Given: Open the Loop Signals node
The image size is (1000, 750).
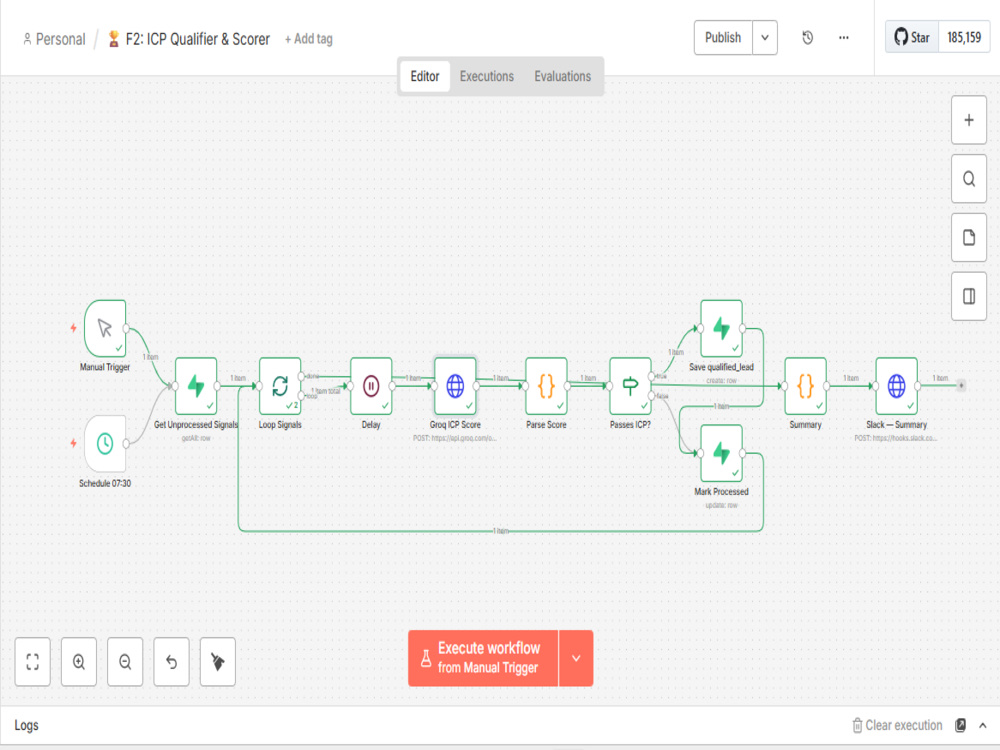Looking at the screenshot, I should pyautogui.click(x=280, y=386).
